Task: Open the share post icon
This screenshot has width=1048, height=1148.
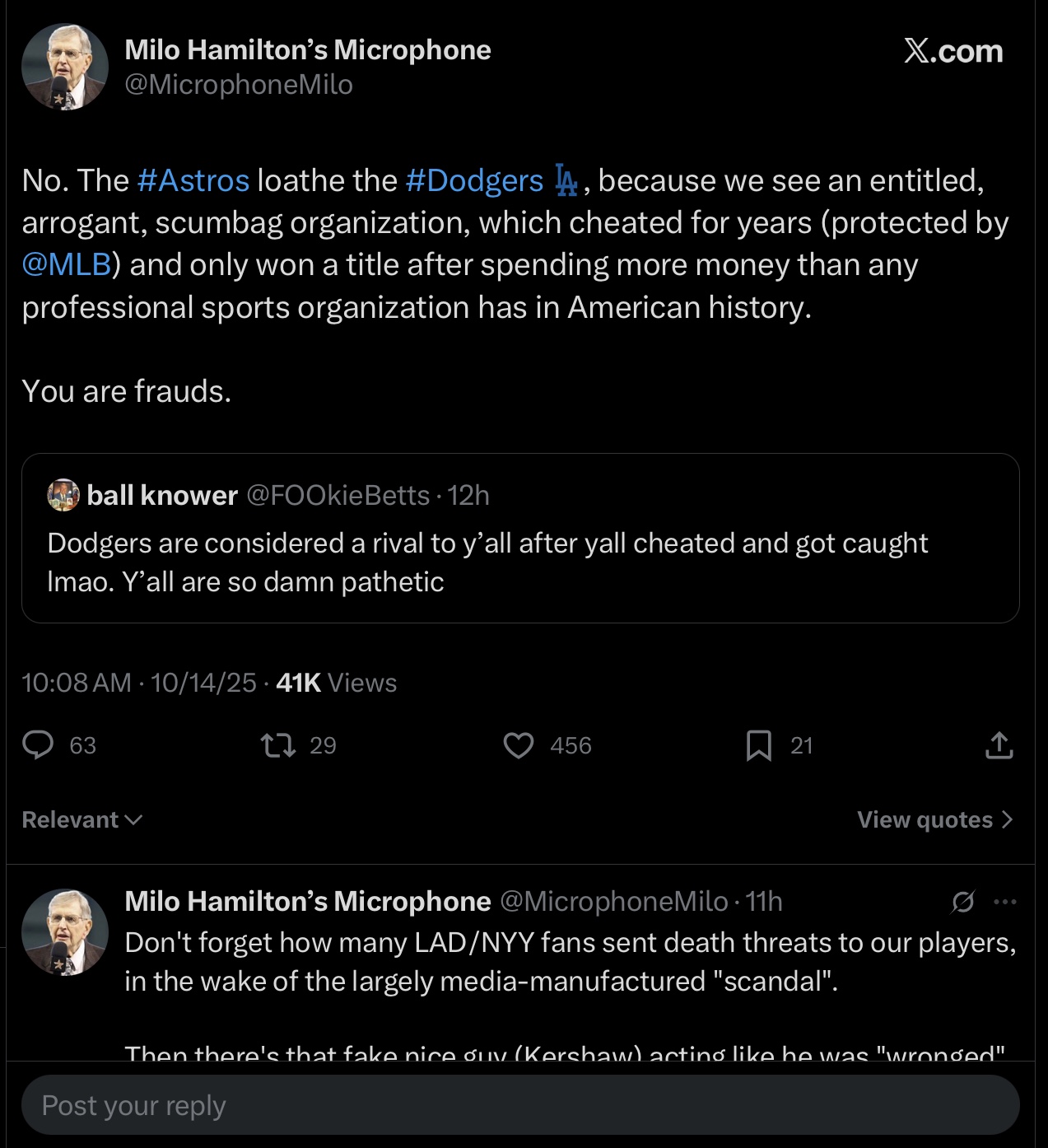Action: [x=999, y=745]
